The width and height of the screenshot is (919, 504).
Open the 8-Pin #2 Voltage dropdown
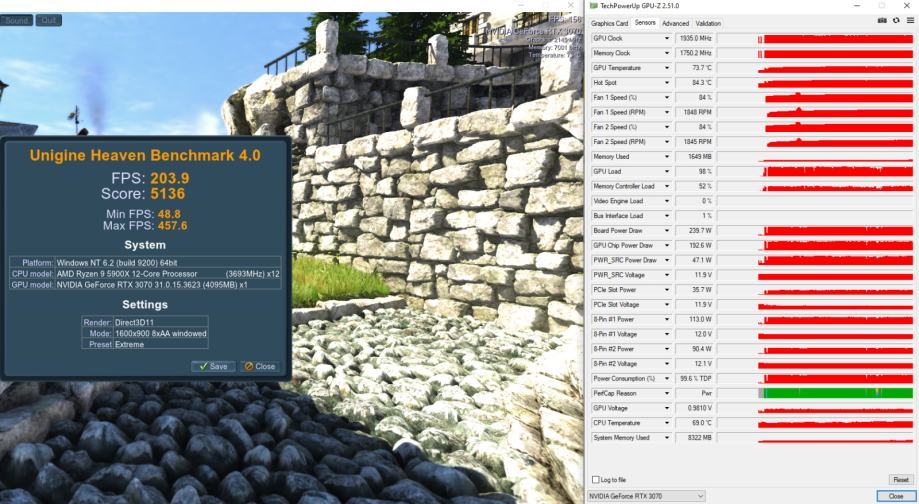pos(666,363)
